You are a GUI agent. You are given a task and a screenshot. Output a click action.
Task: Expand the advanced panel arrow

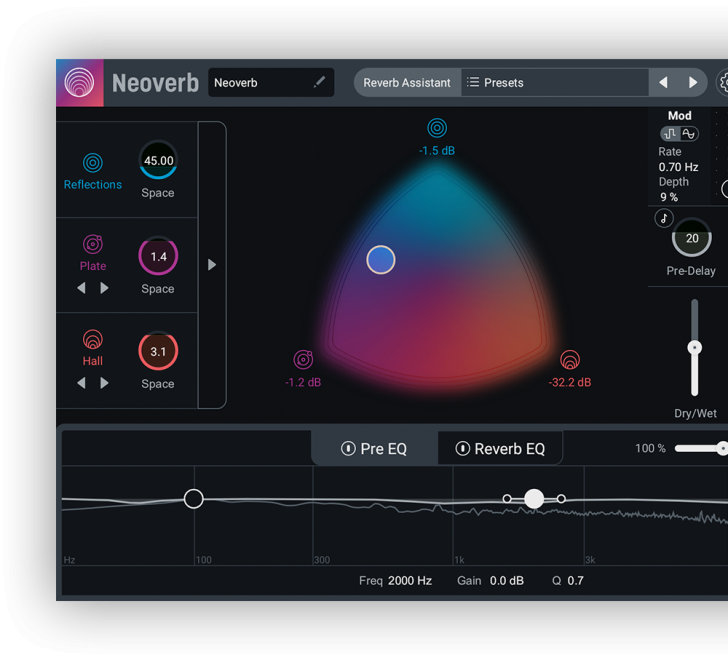(x=212, y=265)
